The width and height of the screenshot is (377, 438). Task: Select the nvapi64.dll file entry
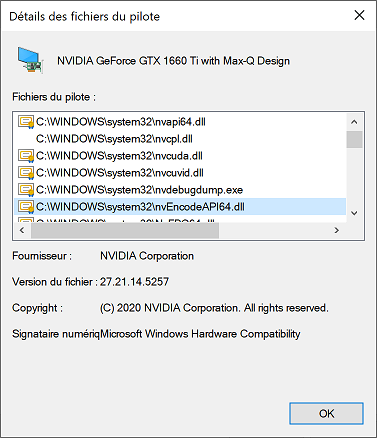(x=121, y=122)
